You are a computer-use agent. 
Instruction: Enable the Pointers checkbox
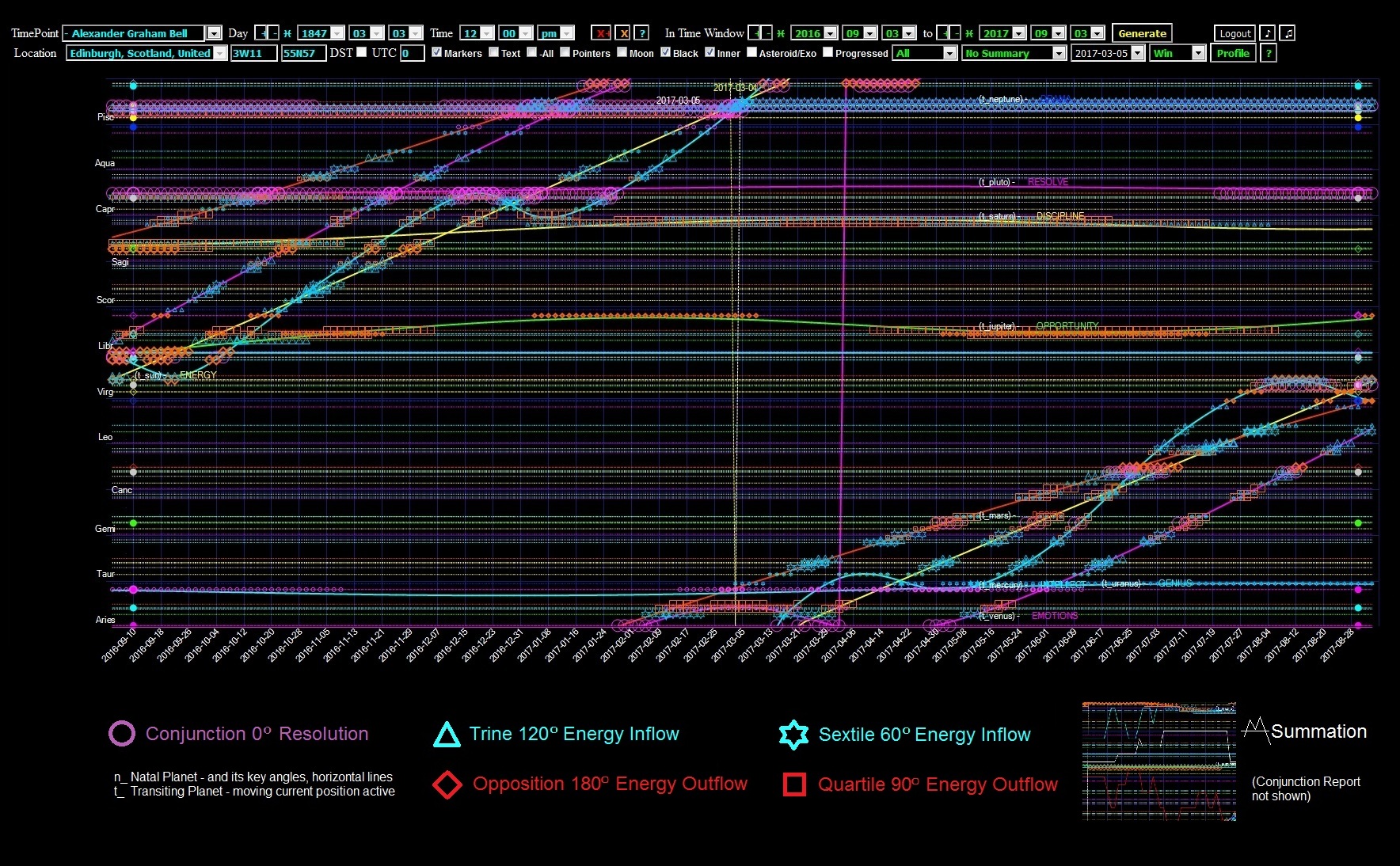coord(565,52)
